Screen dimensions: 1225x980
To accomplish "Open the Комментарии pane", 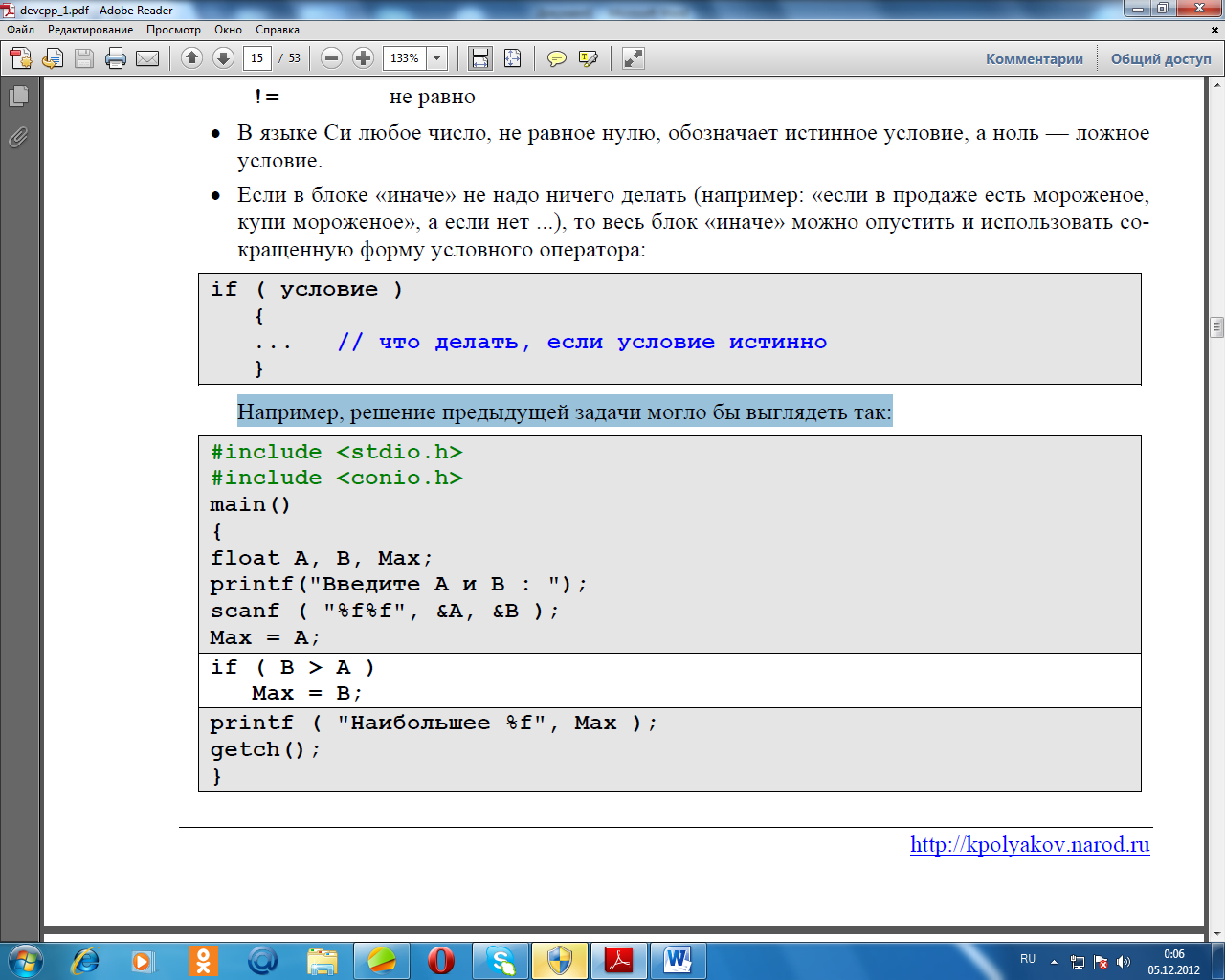I will (x=1034, y=58).
